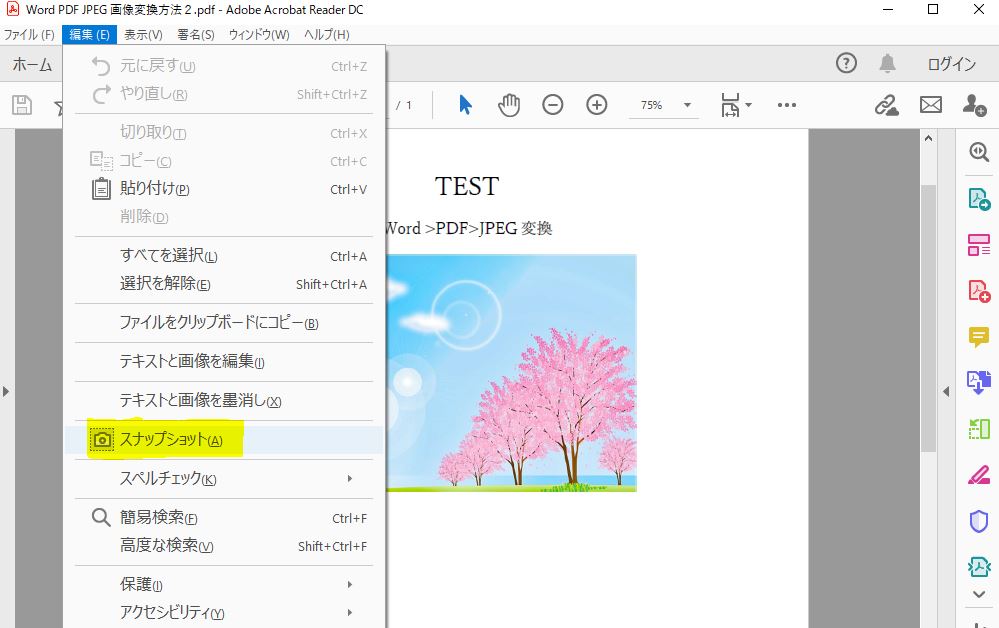The height and width of the screenshot is (628, 999).
Task: Zoom in with the plus circle
Action: click(x=596, y=105)
